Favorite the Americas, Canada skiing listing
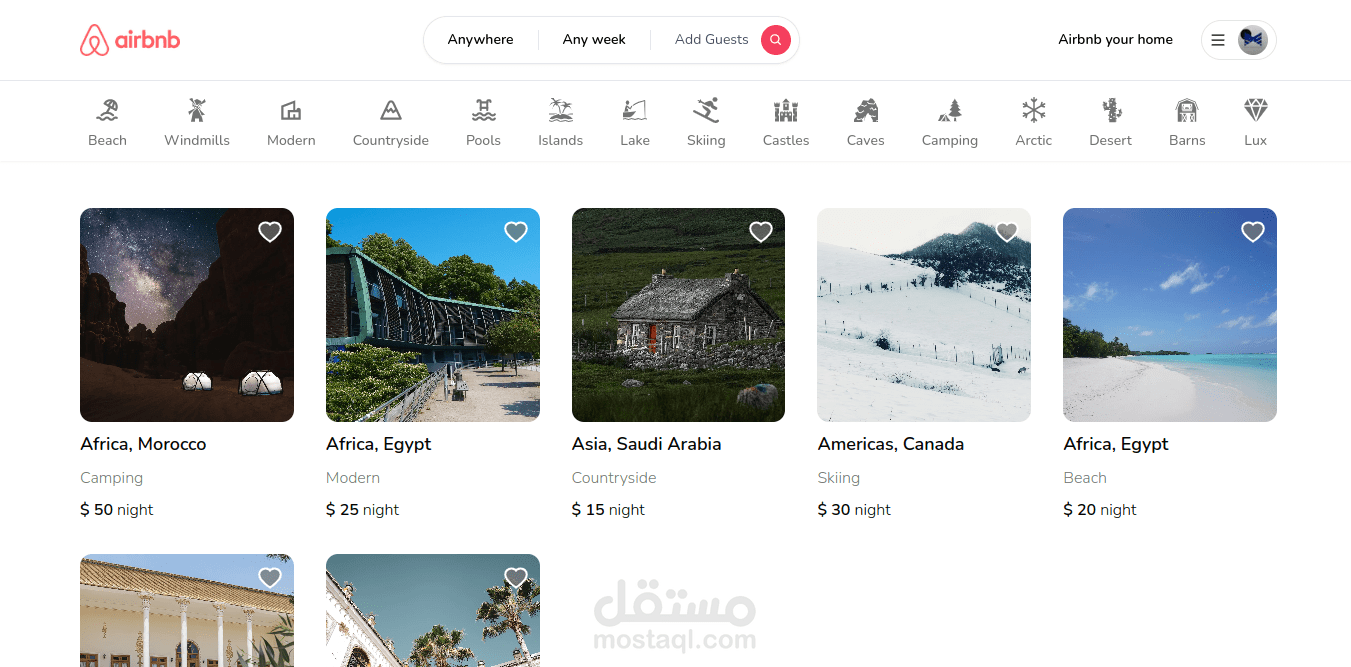 [x=1007, y=232]
